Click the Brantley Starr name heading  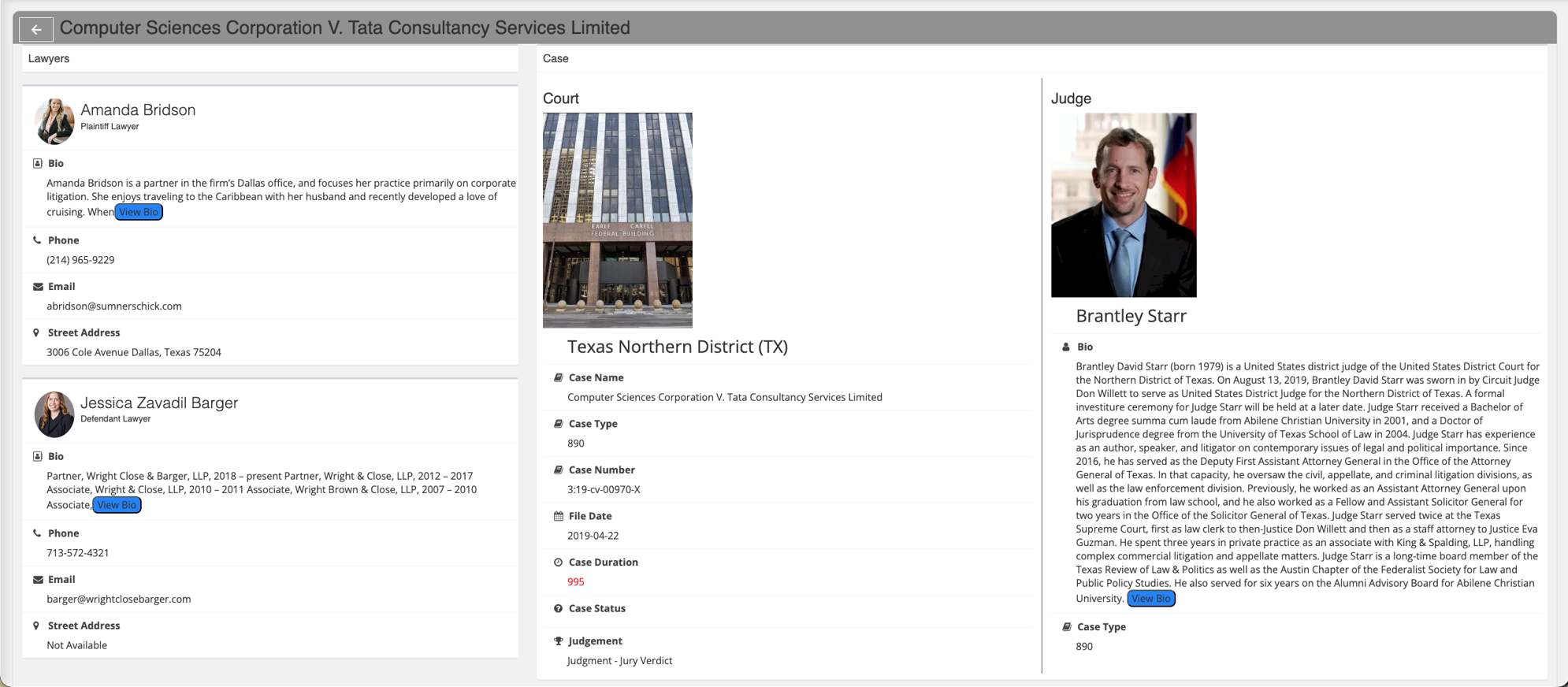pos(1131,316)
